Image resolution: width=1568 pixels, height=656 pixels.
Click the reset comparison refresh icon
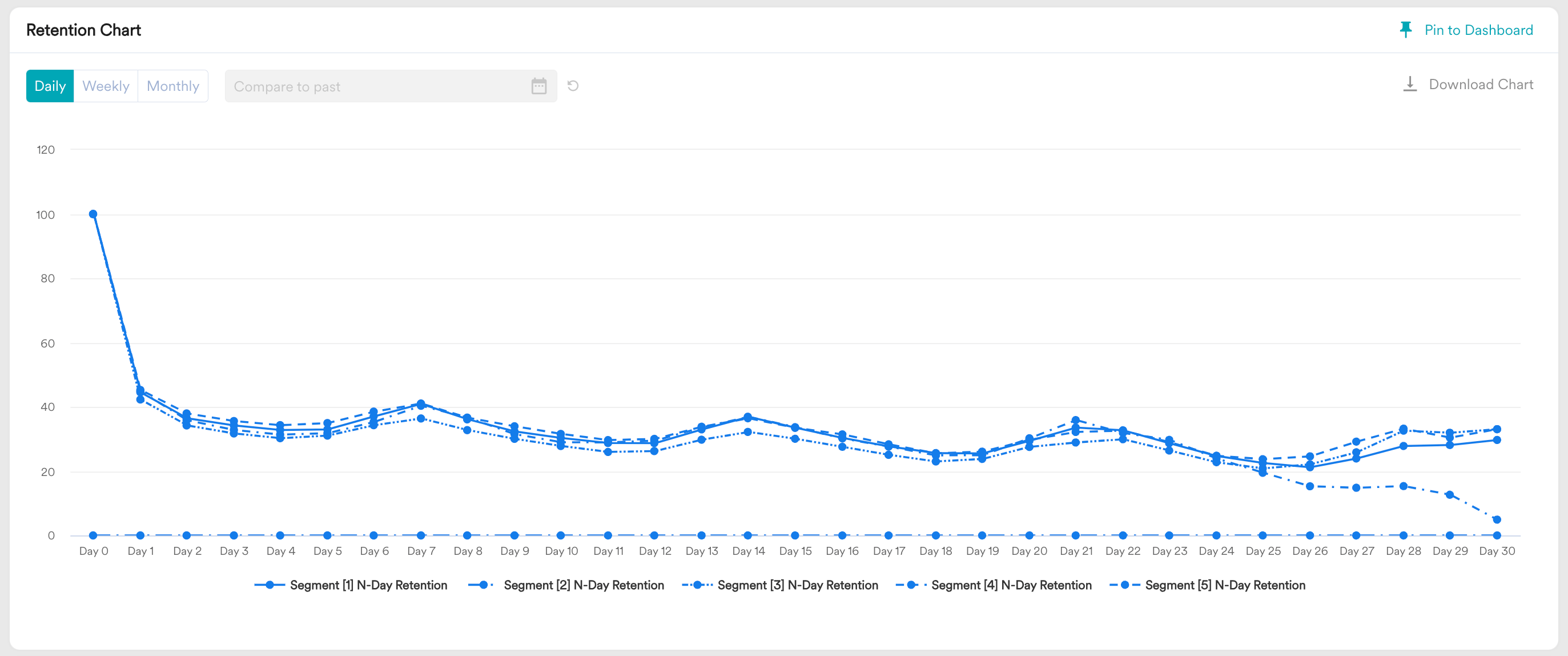click(x=573, y=86)
